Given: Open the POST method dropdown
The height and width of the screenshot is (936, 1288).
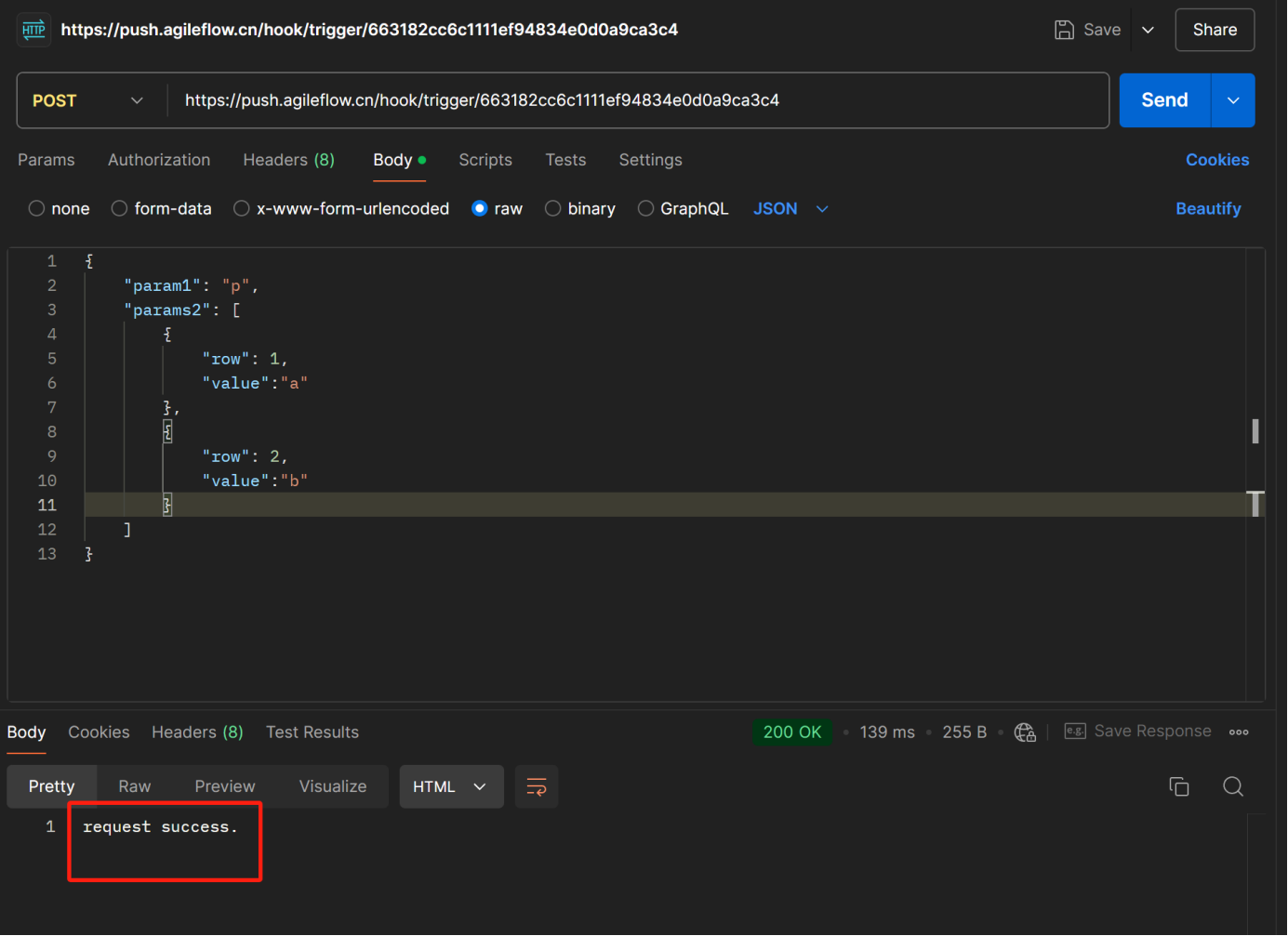Looking at the screenshot, I should [88, 100].
